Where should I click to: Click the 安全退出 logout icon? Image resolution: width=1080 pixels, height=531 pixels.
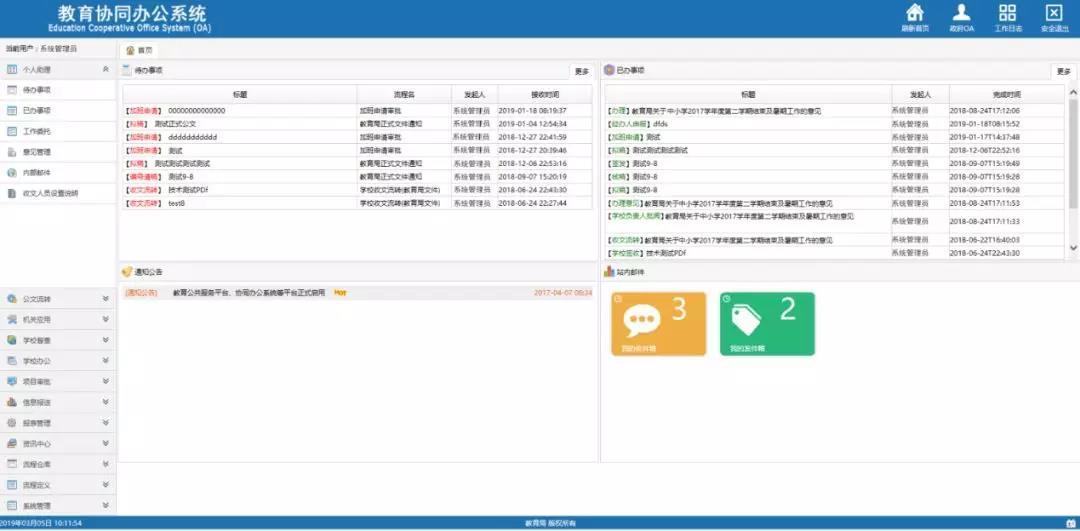pos(1054,13)
